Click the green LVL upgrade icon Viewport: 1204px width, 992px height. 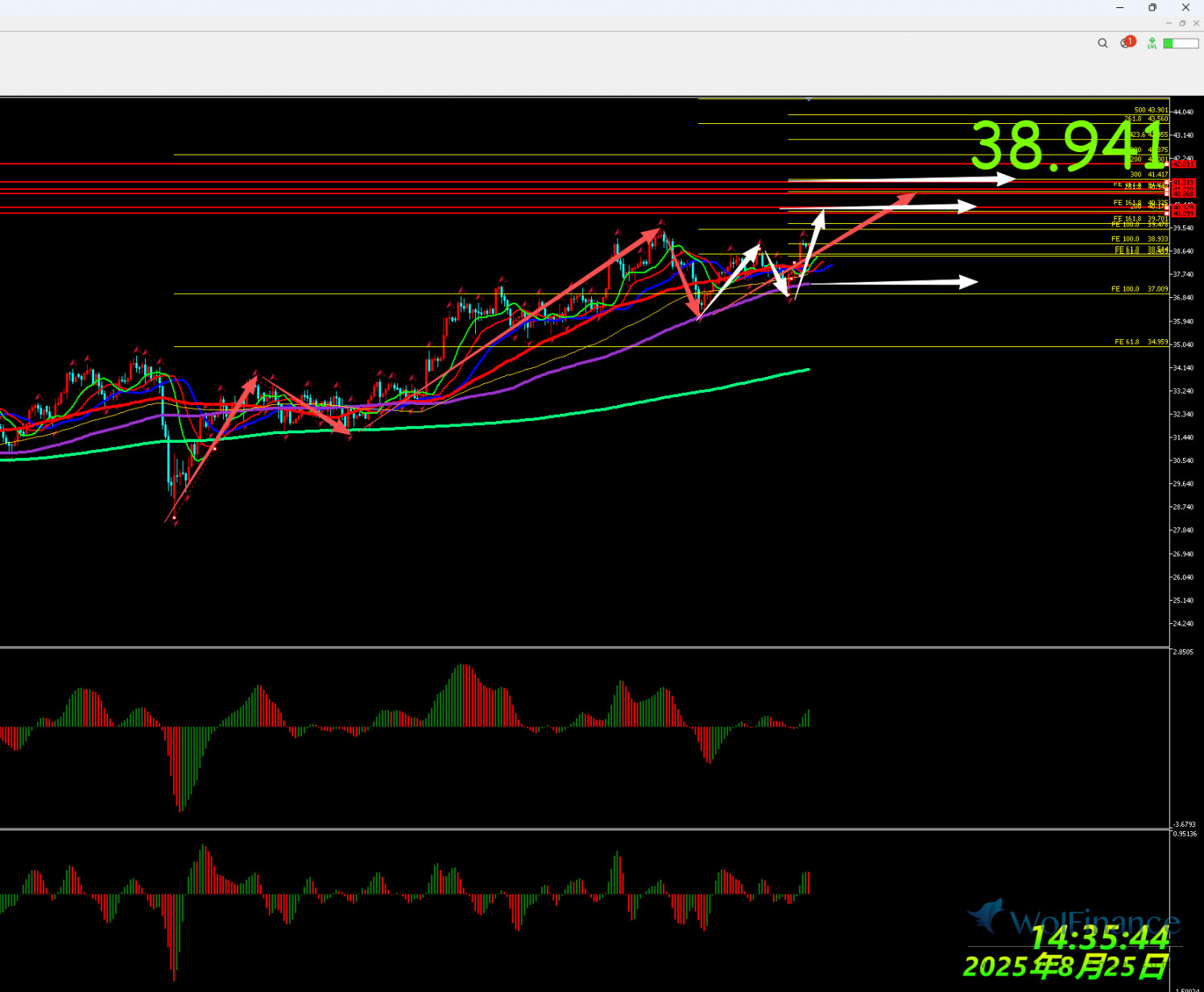(1152, 43)
